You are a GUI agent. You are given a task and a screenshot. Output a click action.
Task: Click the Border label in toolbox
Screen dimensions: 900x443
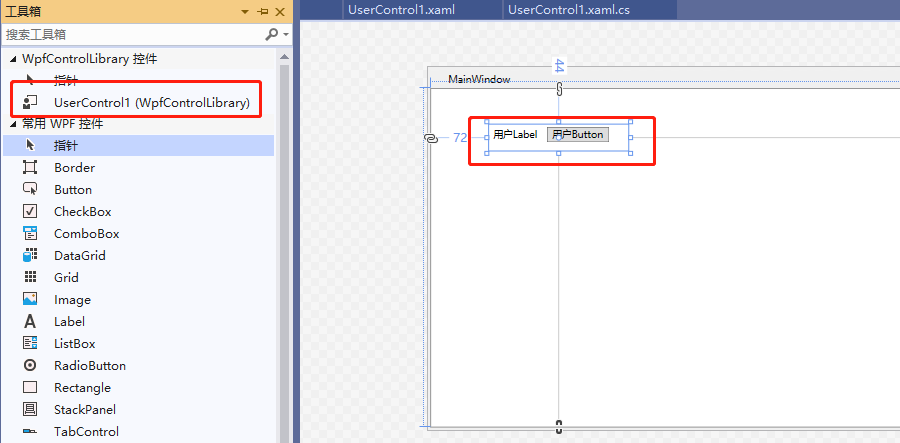tap(75, 168)
